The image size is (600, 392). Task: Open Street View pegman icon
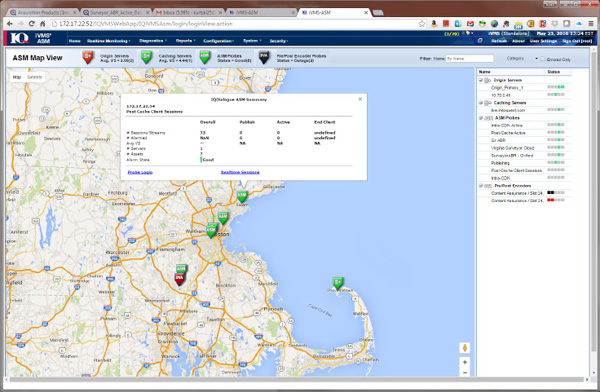tap(465, 348)
